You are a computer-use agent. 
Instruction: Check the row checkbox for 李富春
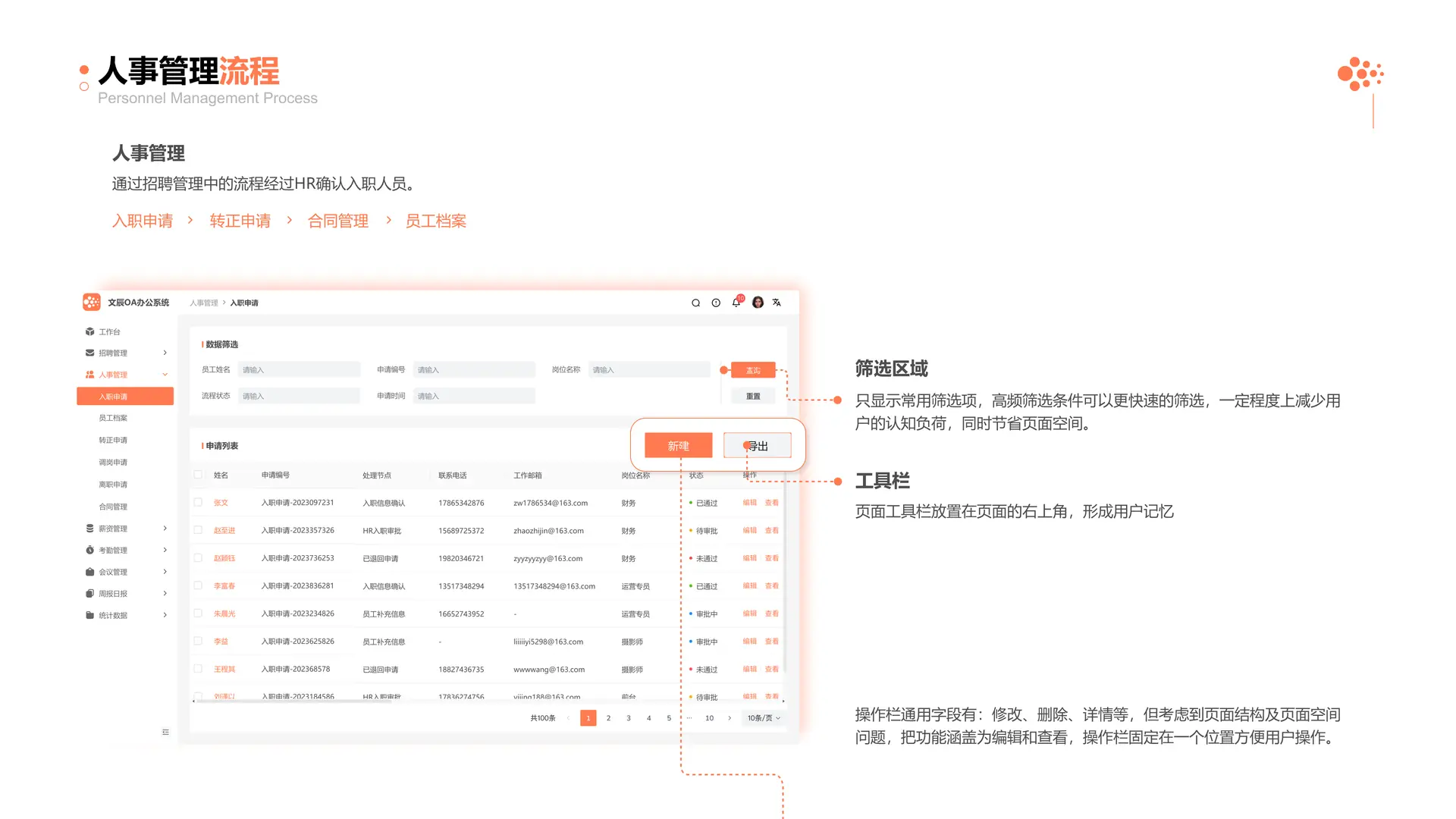[x=198, y=585]
